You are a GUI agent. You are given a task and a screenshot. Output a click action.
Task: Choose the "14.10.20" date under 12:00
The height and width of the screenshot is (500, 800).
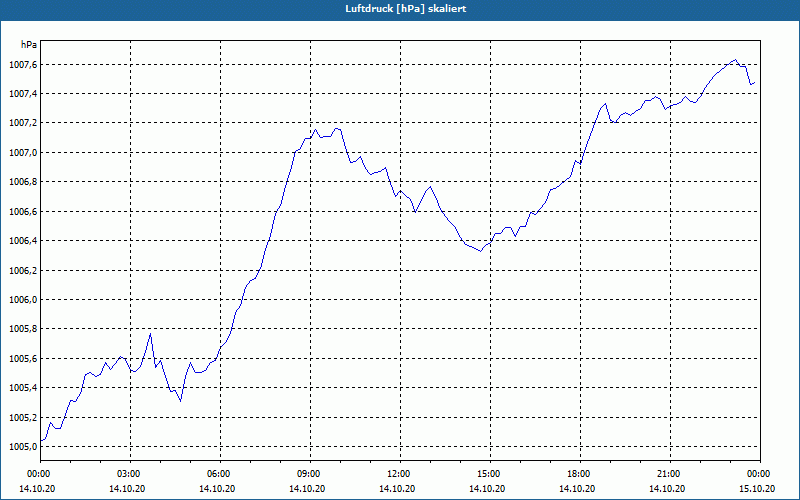397,489
